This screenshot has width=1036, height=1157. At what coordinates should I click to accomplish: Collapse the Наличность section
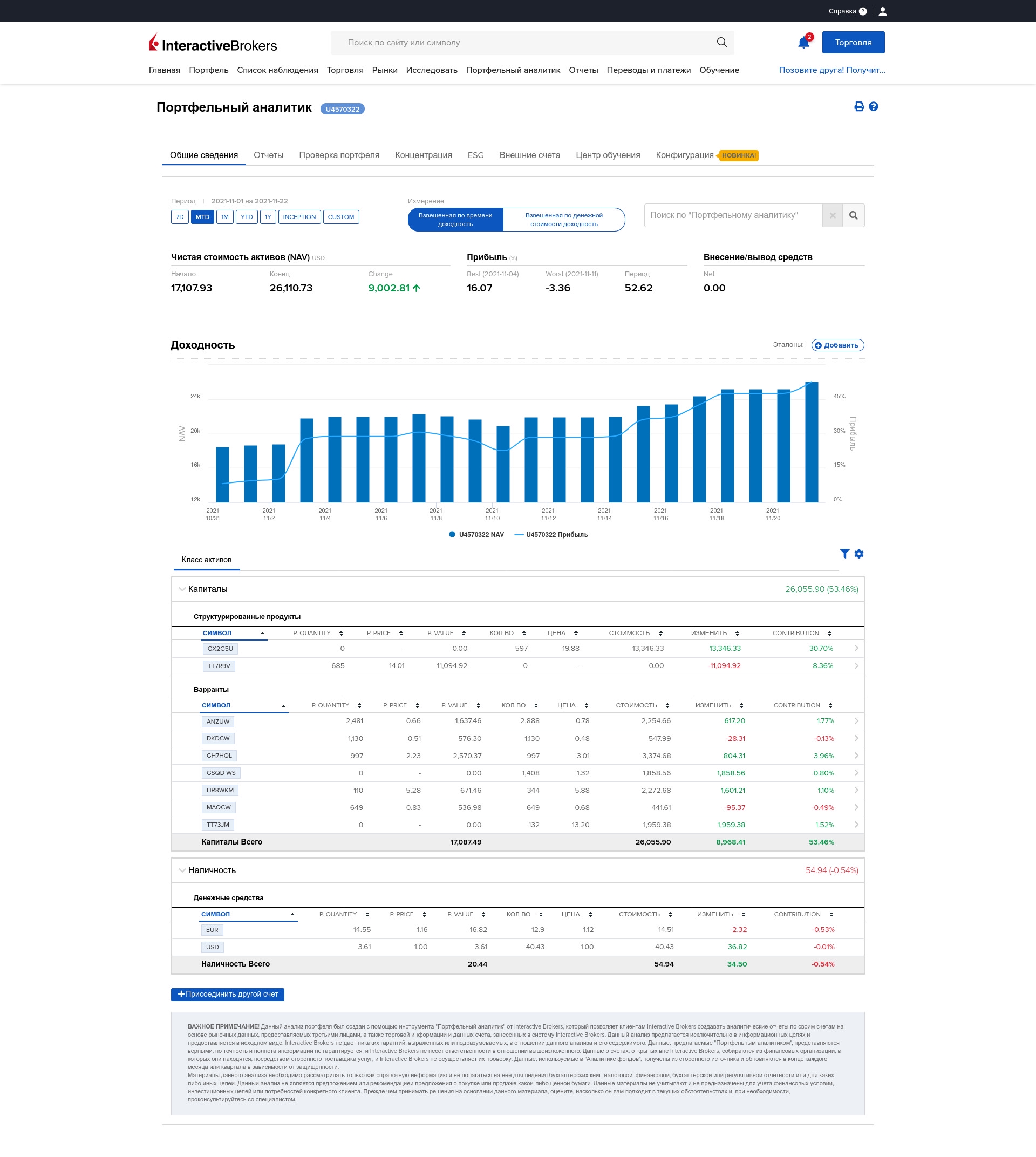tap(182, 870)
